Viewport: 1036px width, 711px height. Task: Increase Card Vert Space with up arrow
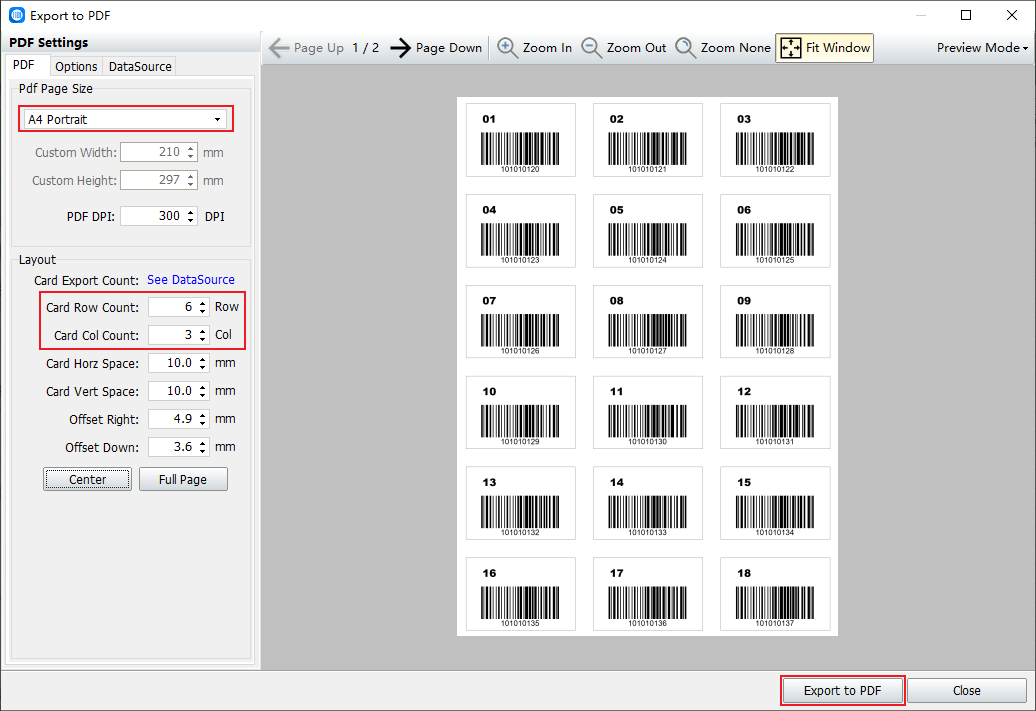click(x=203, y=387)
